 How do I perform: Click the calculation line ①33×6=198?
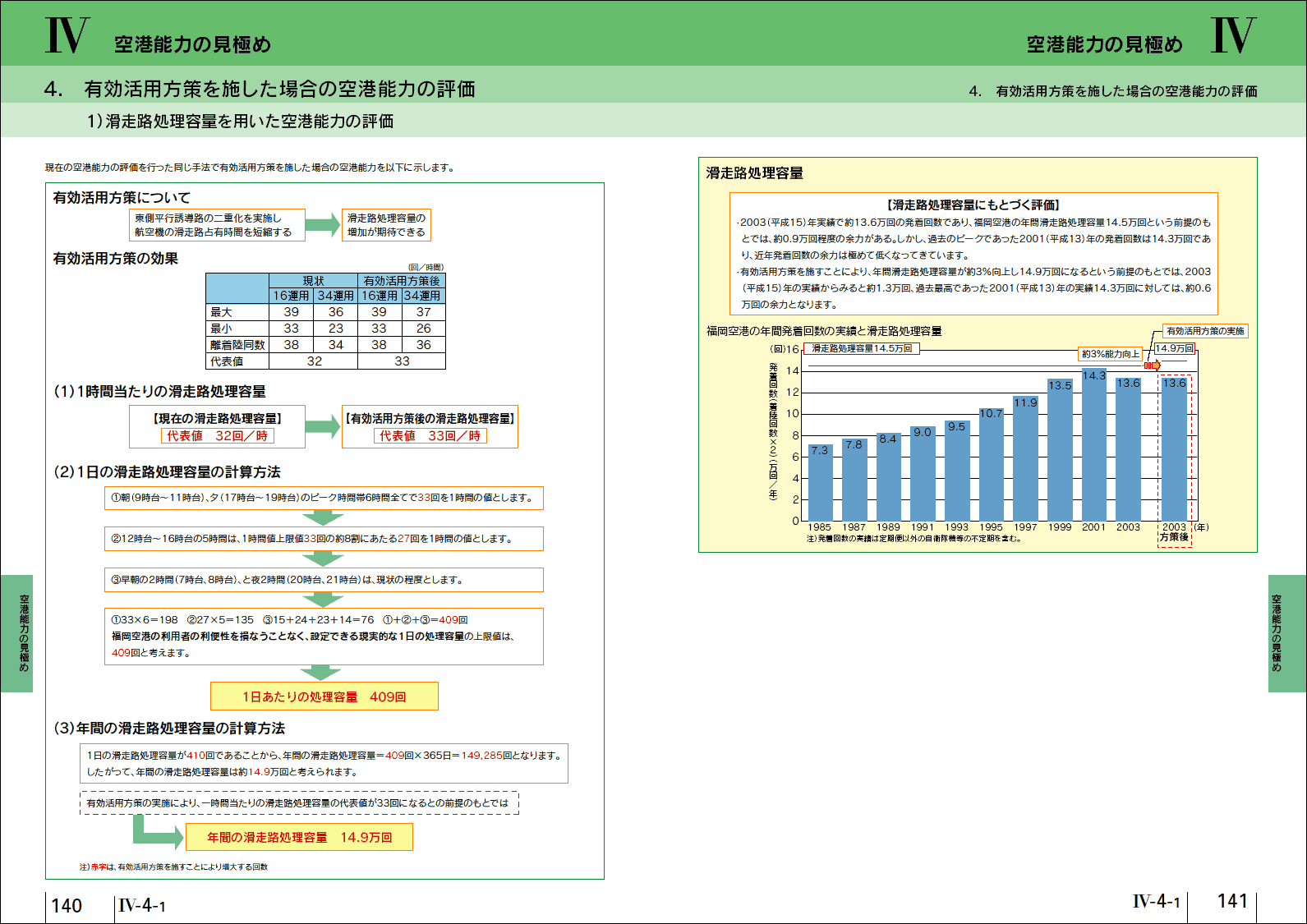pyautogui.click(x=289, y=620)
